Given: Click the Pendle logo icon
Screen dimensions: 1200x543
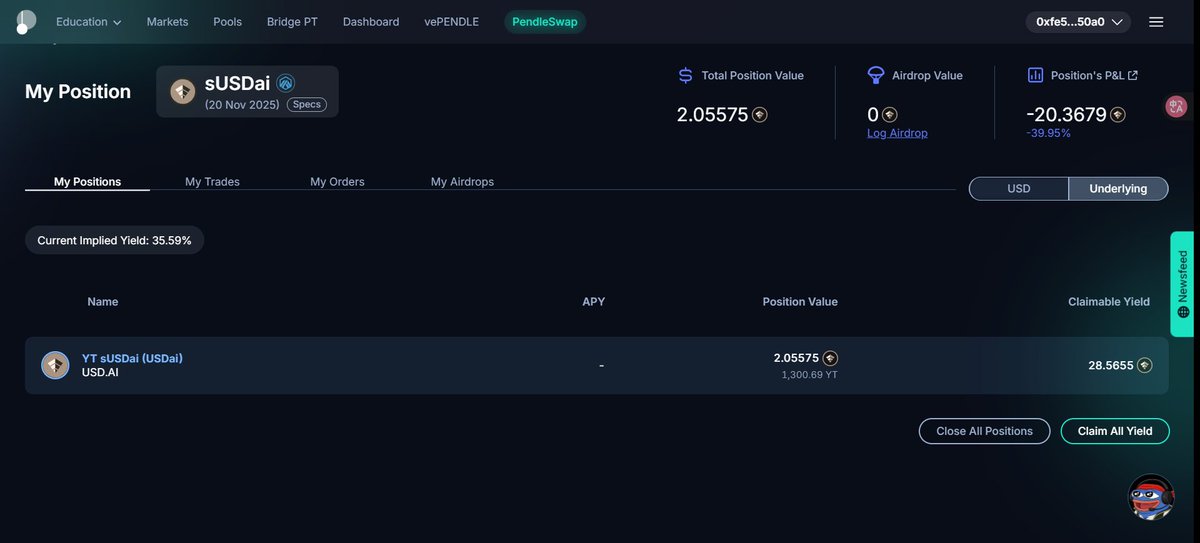Looking at the screenshot, I should 26,21.
